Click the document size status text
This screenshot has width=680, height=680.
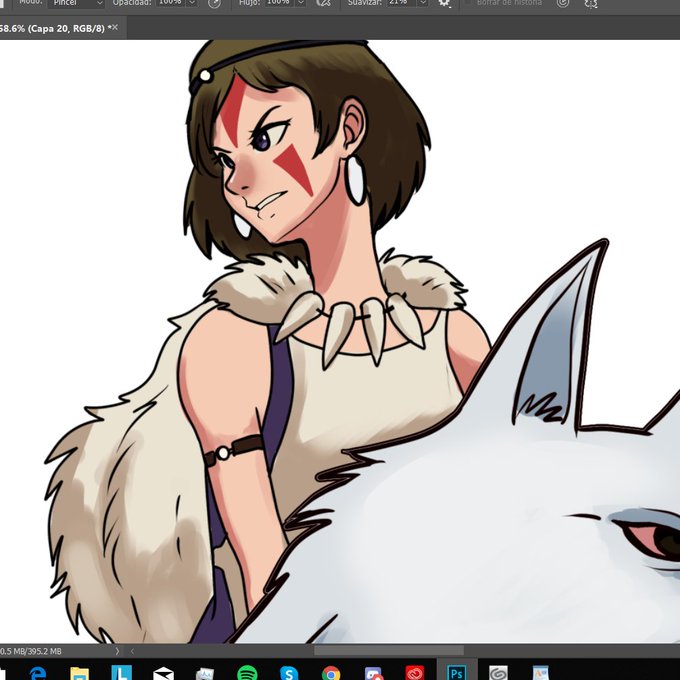pyautogui.click(x=31, y=651)
